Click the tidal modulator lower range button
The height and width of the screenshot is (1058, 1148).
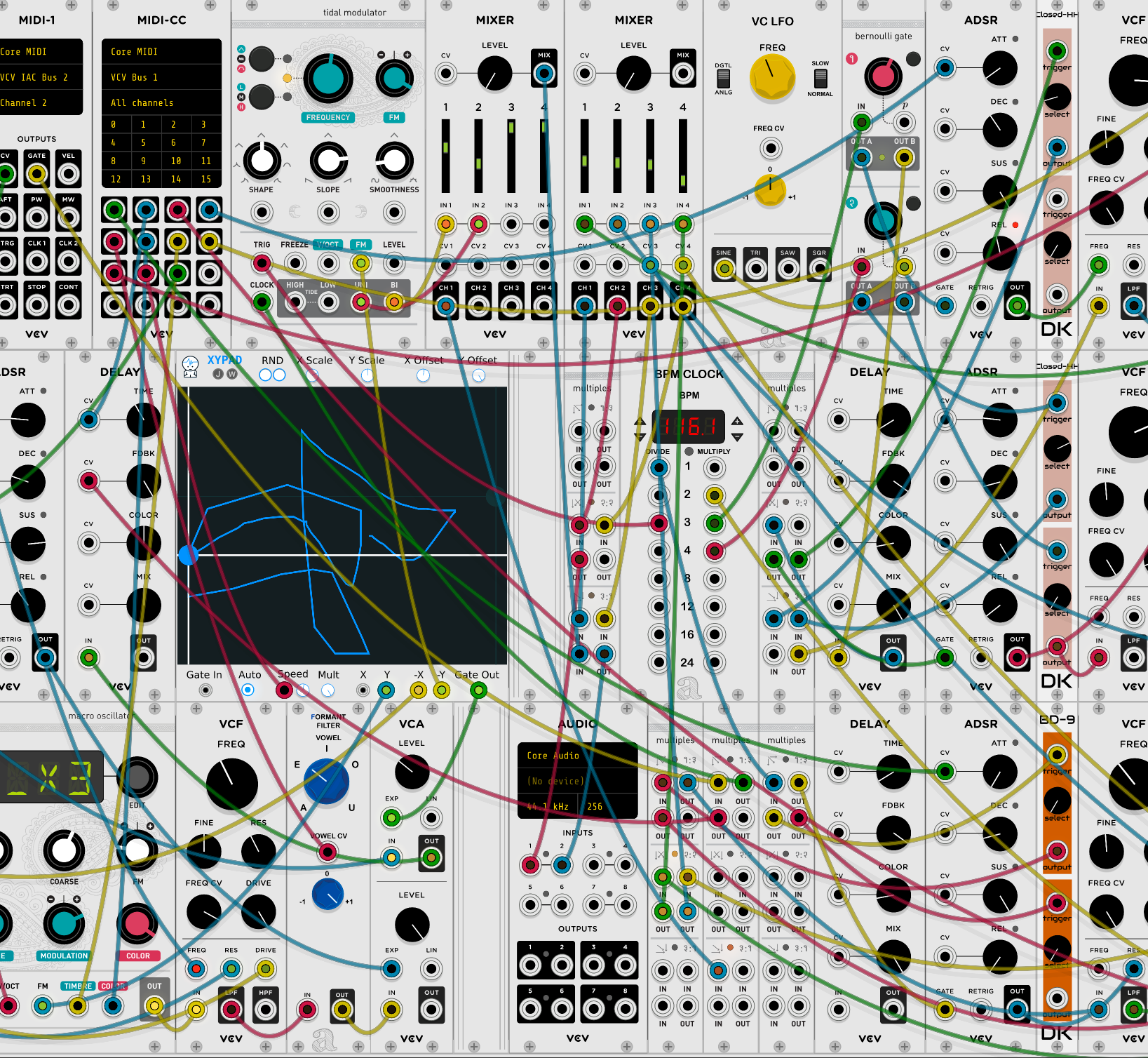pos(262,96)
